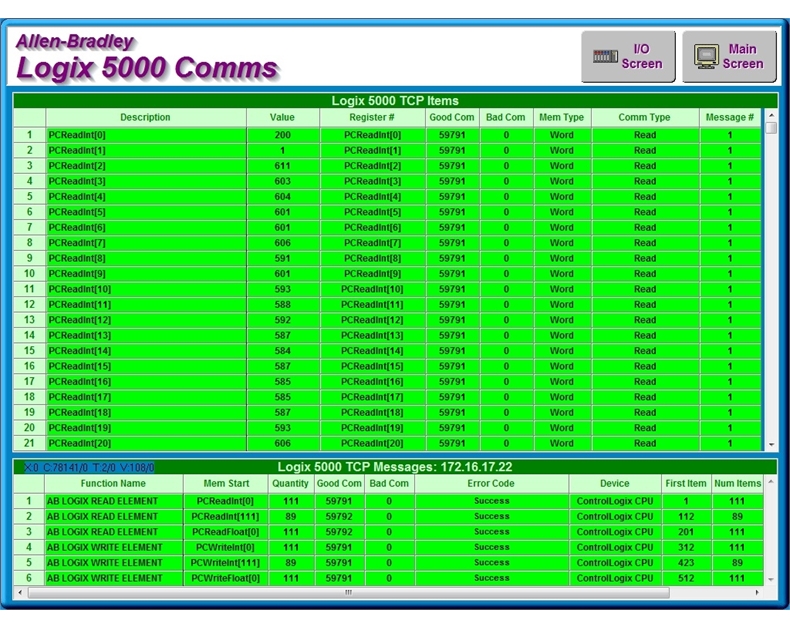Open the I/O Screen
790x627 pixels.
[628, 56]
